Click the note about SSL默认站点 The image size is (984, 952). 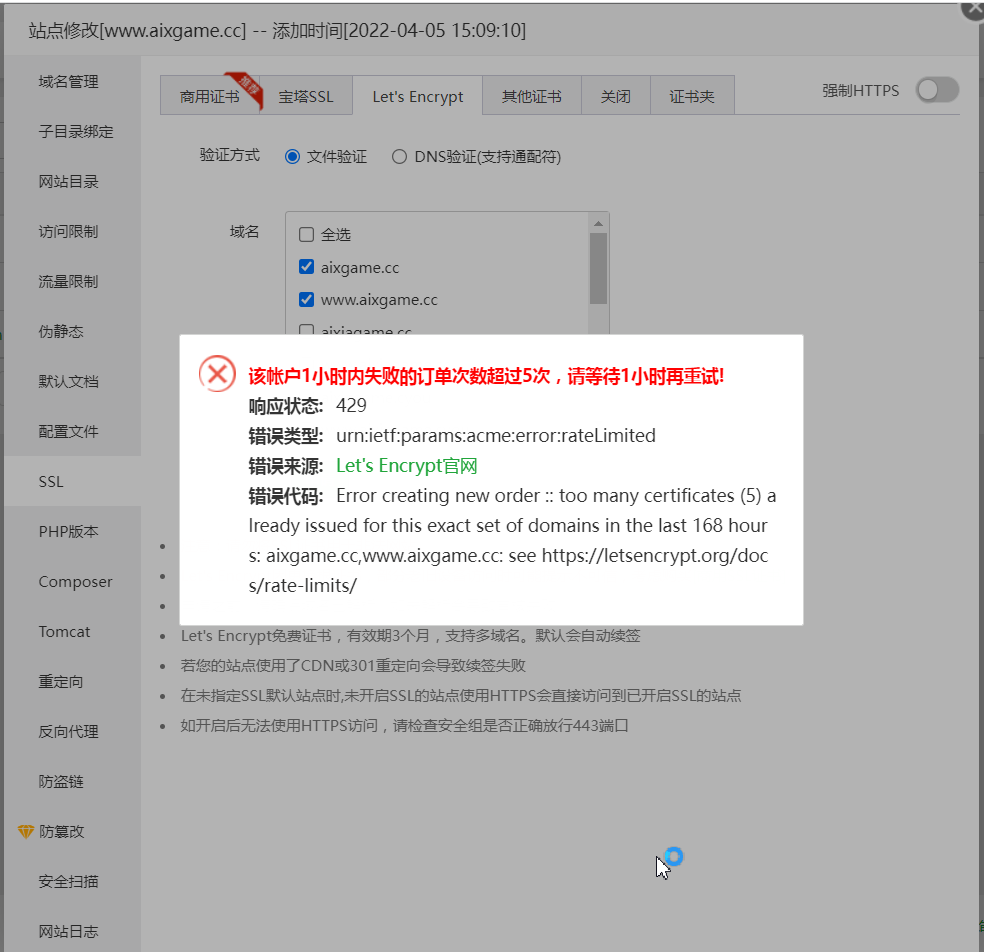tap(461, 696)
